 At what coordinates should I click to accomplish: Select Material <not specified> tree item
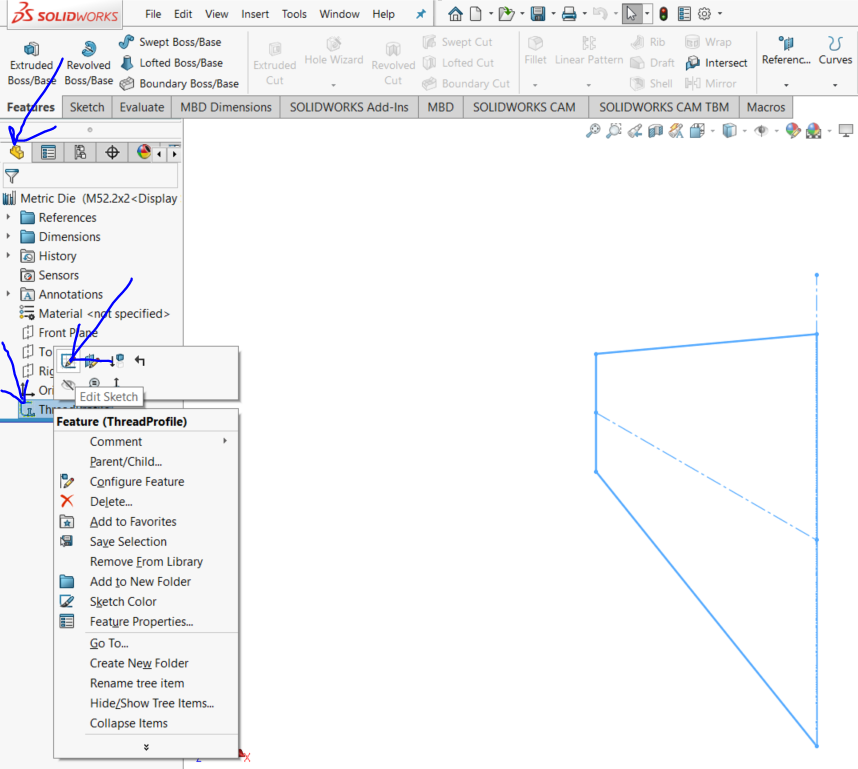click(x=94, y=314)
